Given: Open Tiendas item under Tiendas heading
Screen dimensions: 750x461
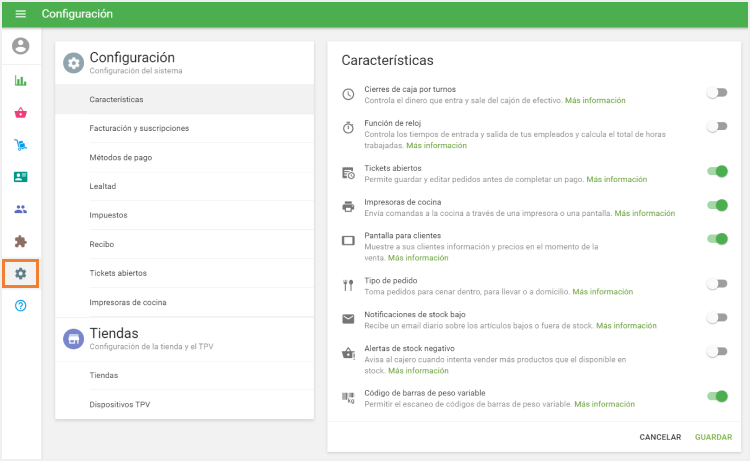Looking at the screenshot, I should (185, 375).
